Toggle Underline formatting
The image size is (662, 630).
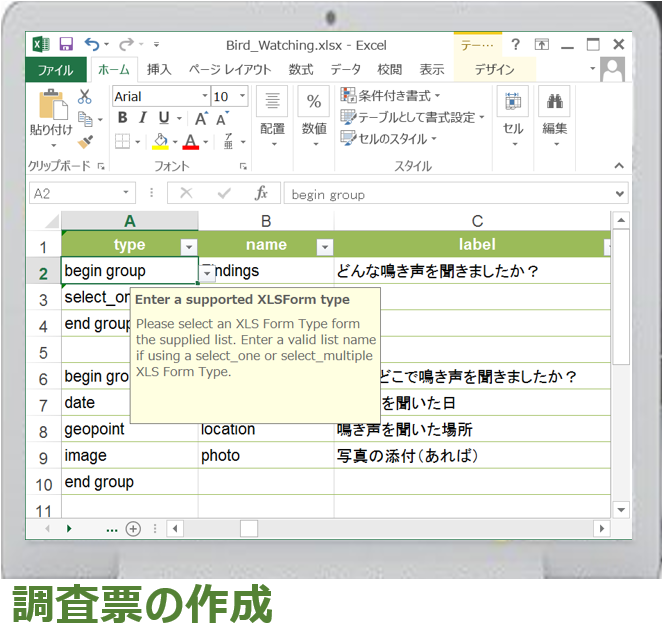[x=164, y=118]
